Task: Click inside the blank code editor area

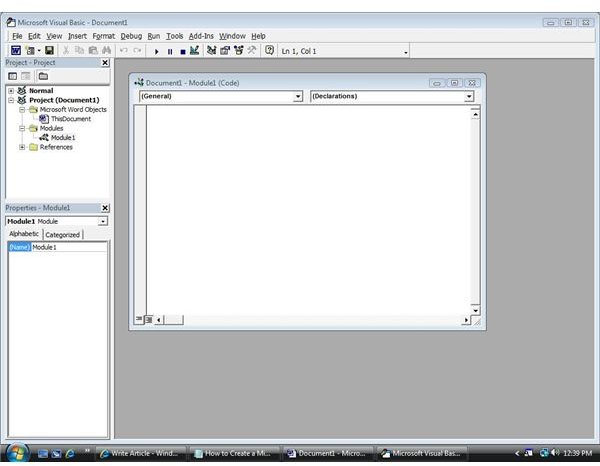Action: [308, 210]
